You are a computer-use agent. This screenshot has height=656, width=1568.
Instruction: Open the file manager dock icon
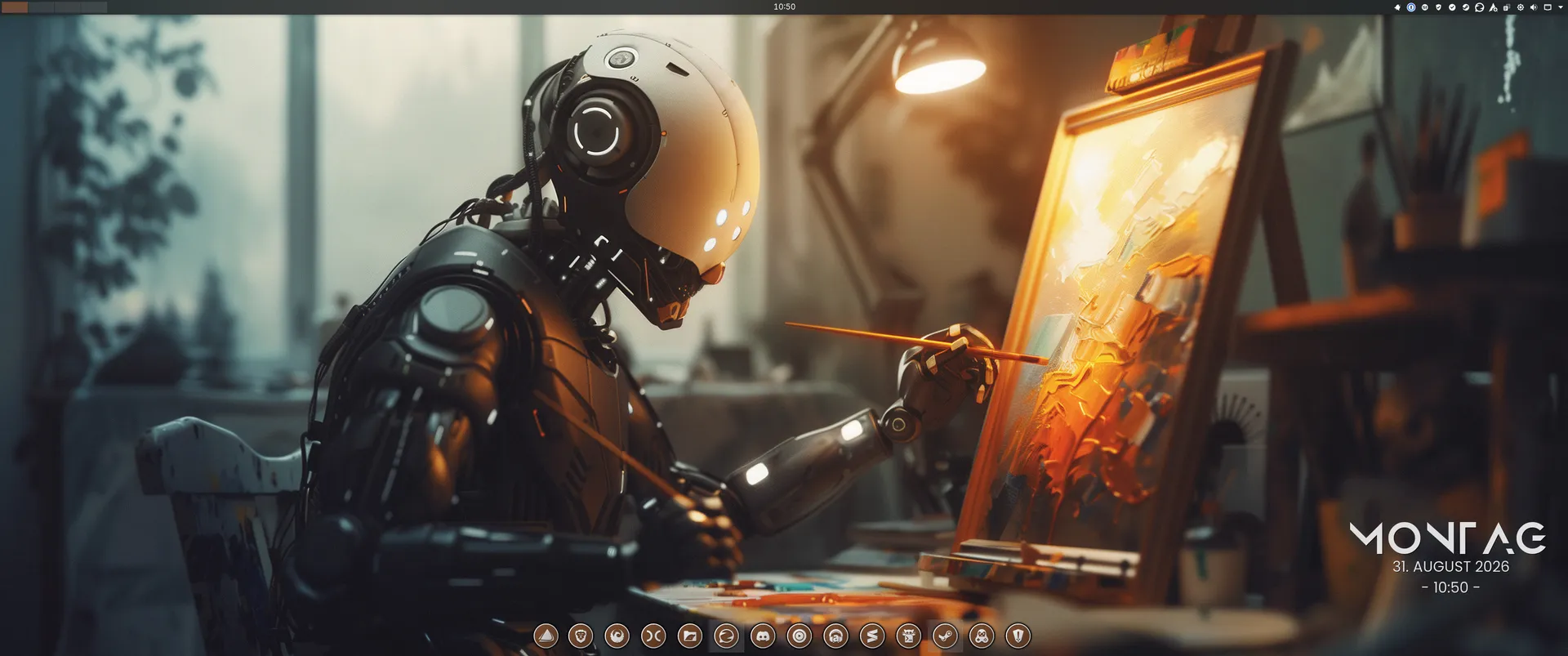(x=690, y=636)
